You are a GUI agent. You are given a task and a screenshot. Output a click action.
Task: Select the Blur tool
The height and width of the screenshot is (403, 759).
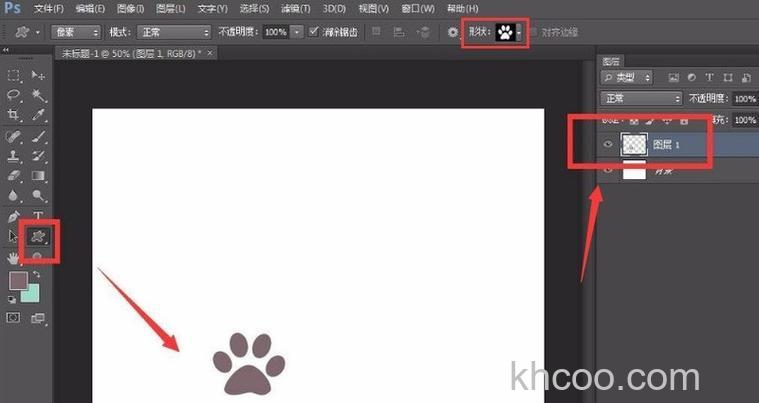[14, 195]
